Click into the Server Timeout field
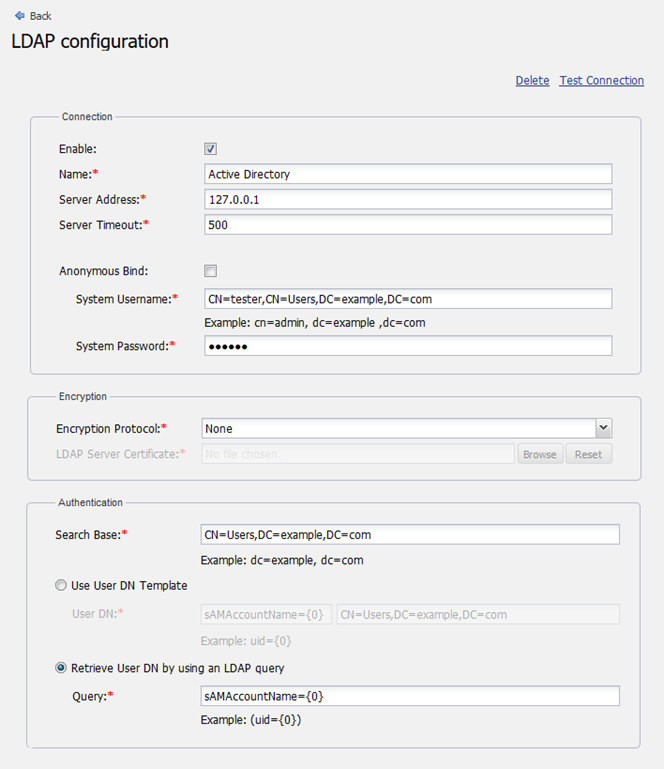Image resolution: width=664 pixels, height=769 pixels. [x=407, y=225]
